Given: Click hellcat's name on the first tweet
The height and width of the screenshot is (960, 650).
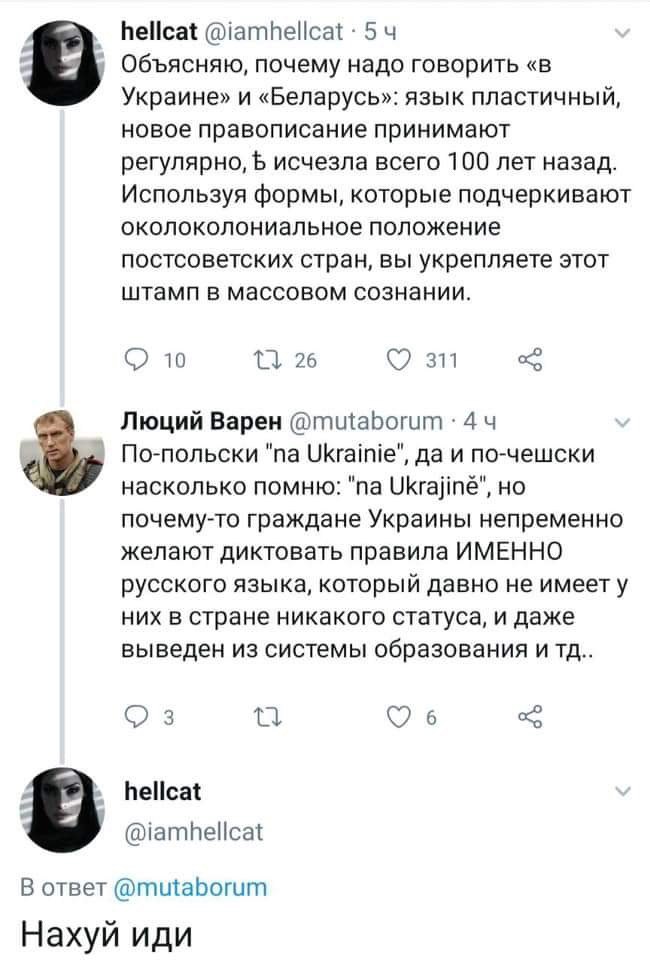Looking at the screenshot, I should coord(157,36).
